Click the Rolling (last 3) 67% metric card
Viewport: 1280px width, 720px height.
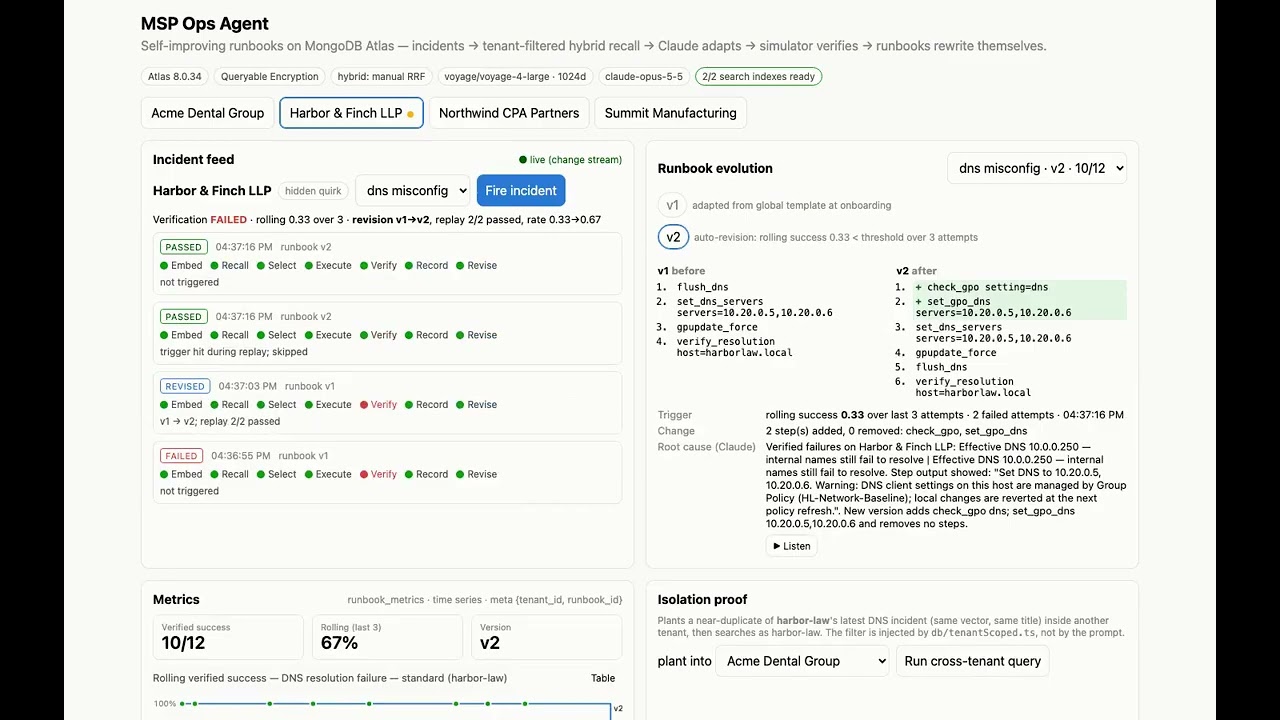(387, 637)
